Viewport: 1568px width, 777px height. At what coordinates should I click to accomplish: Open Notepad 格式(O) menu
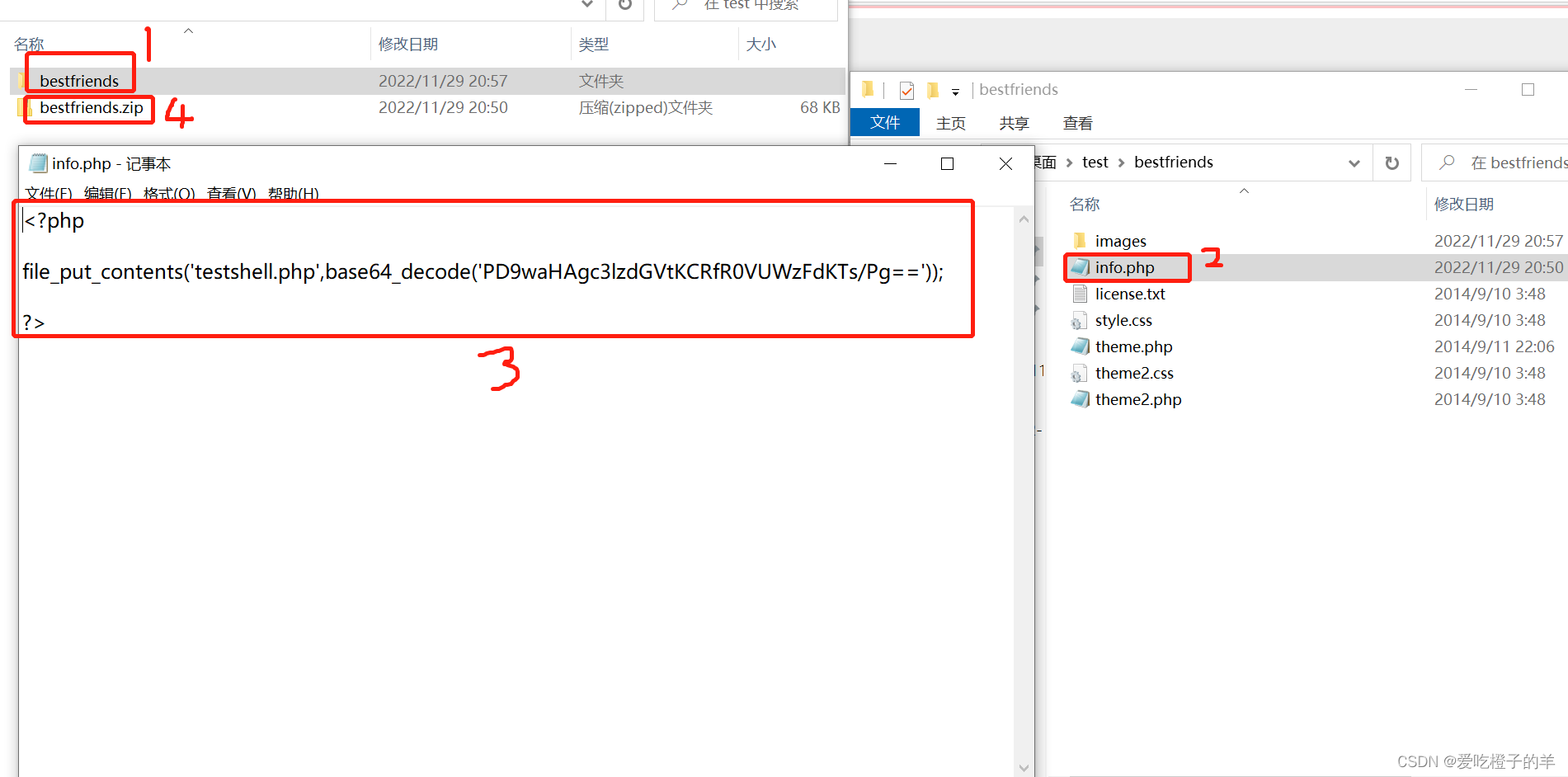click(x=169, y=194)
